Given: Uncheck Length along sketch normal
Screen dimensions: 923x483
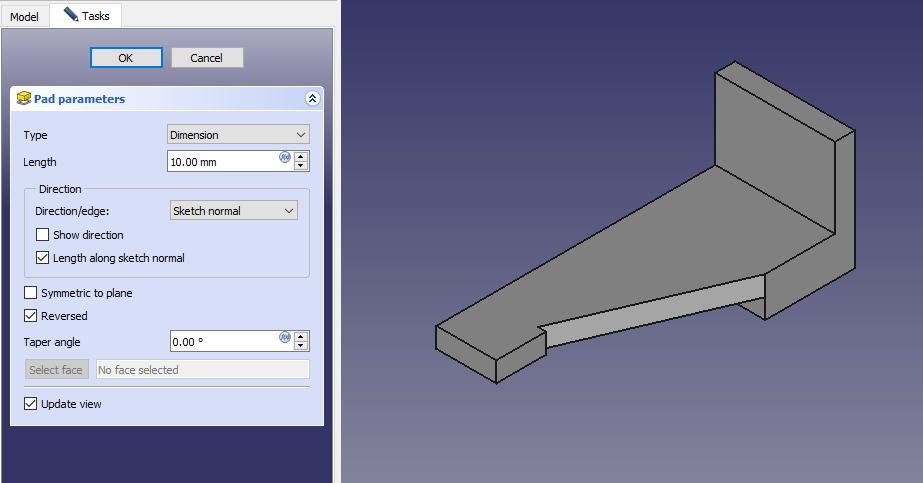Looking at the screenshot, I should [x=42, y=258].
